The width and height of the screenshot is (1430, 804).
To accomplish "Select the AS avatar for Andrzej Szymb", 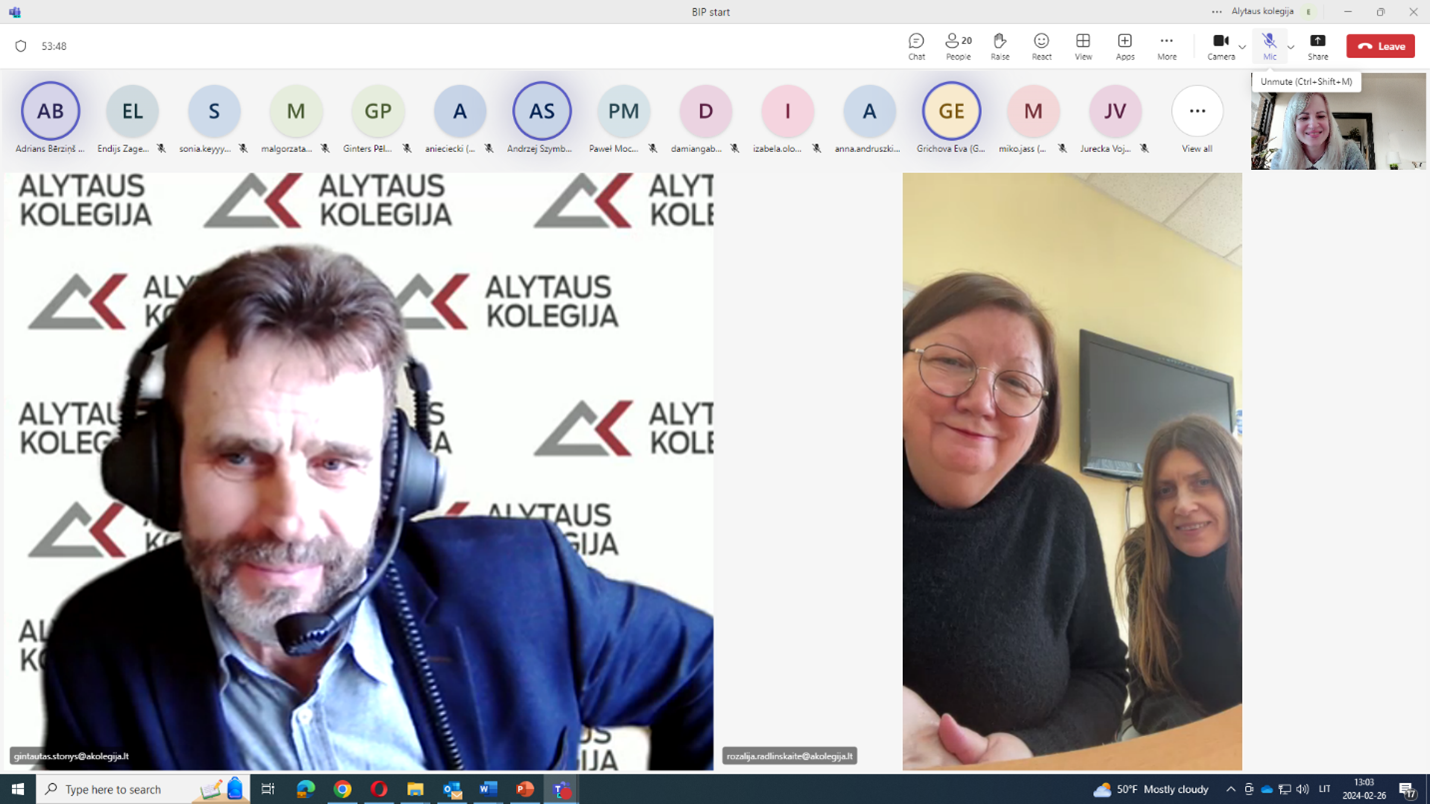I will 542,111.
